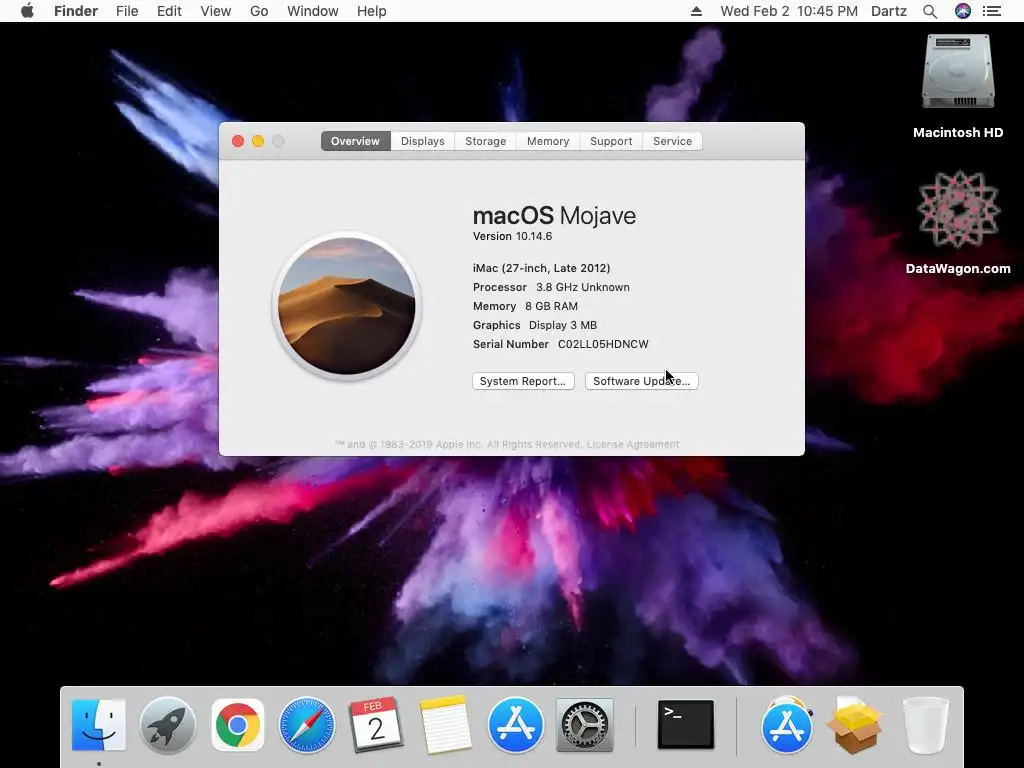The image size is (1024, 768).
Task: Open the Trash in Dock
Action: (925, 725)
